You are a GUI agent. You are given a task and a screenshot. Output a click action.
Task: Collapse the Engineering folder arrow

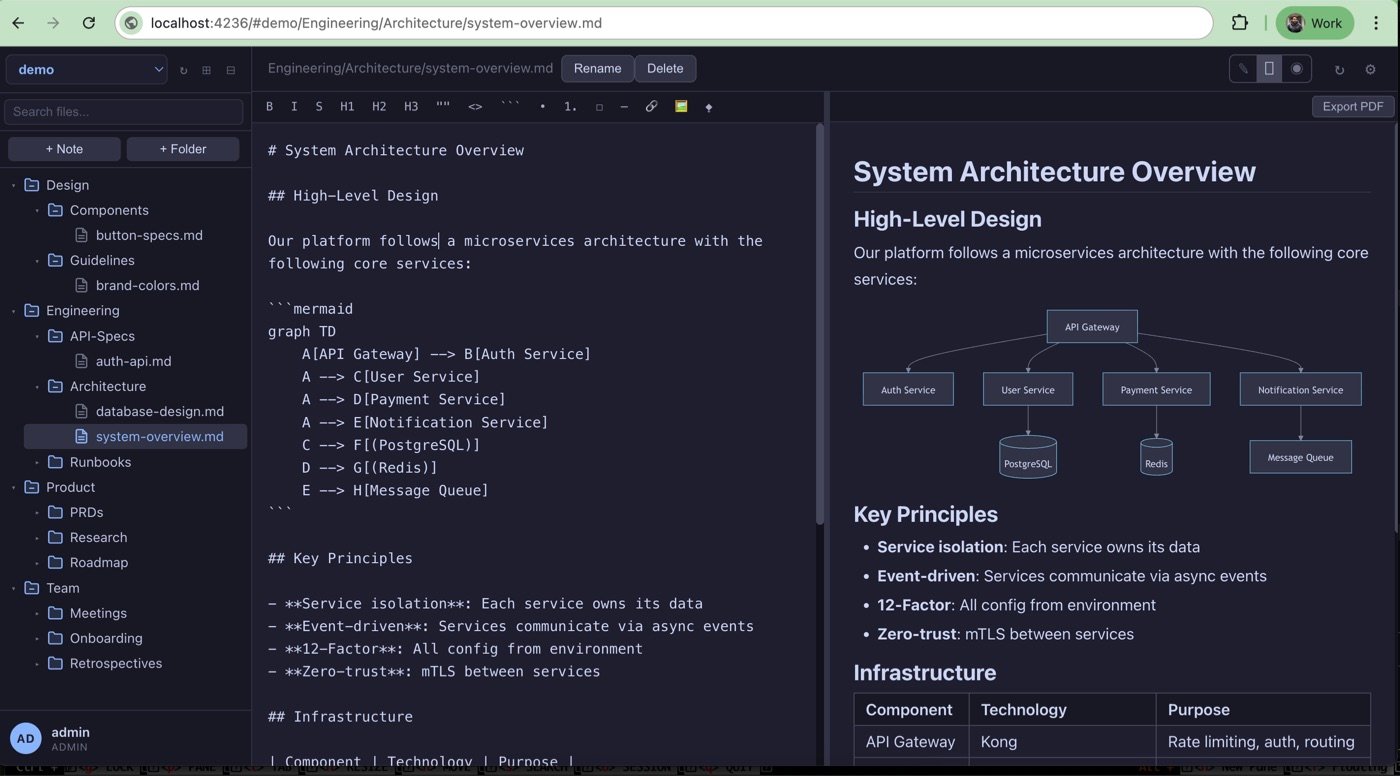pos(13,311)
